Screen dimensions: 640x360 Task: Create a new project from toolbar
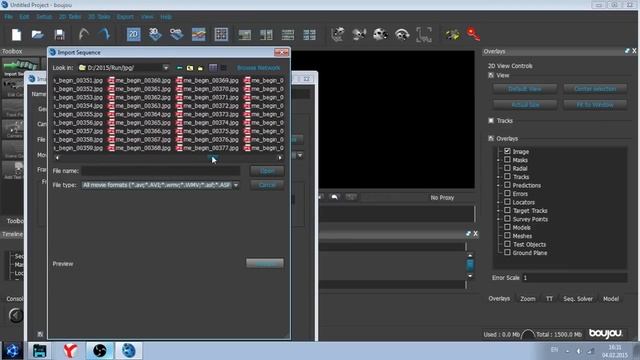(x=16, y=35)
